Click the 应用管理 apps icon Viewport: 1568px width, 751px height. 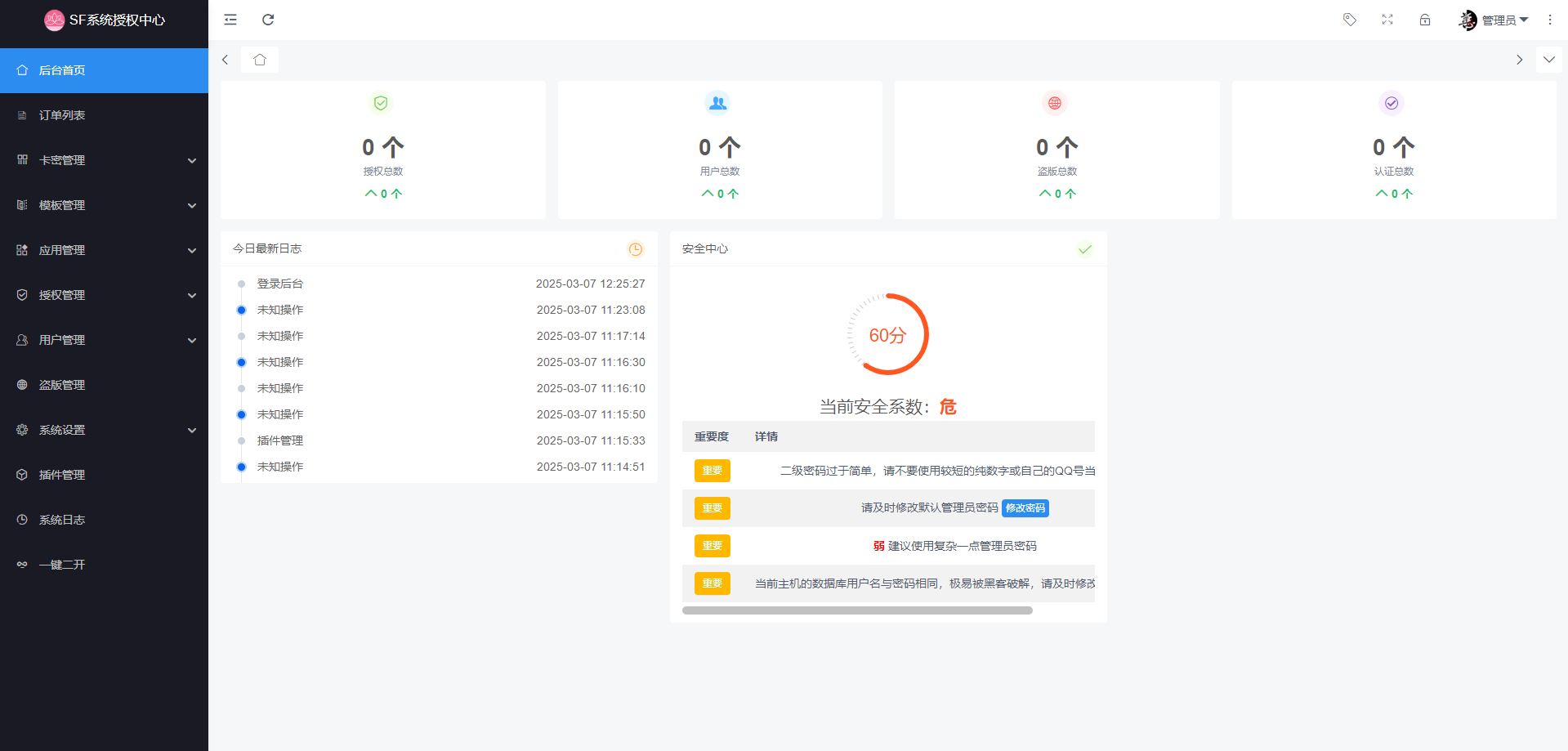pos(22,250)
